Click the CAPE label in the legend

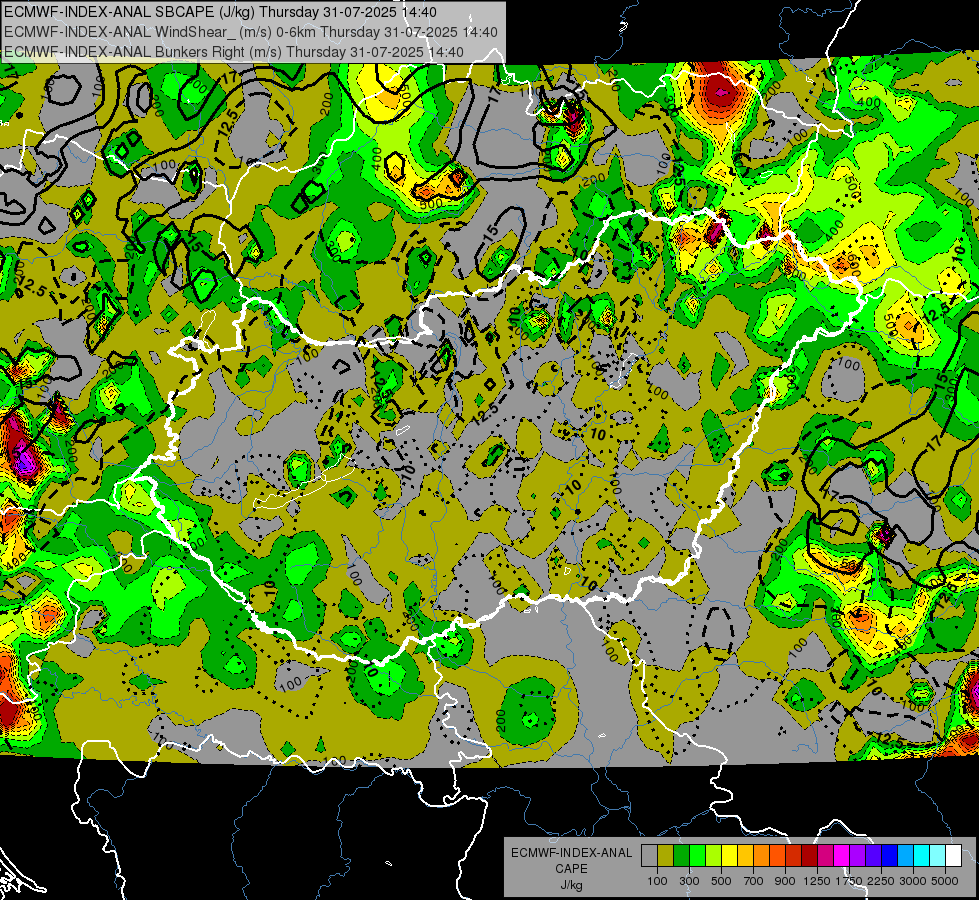[x=571, y=869]
